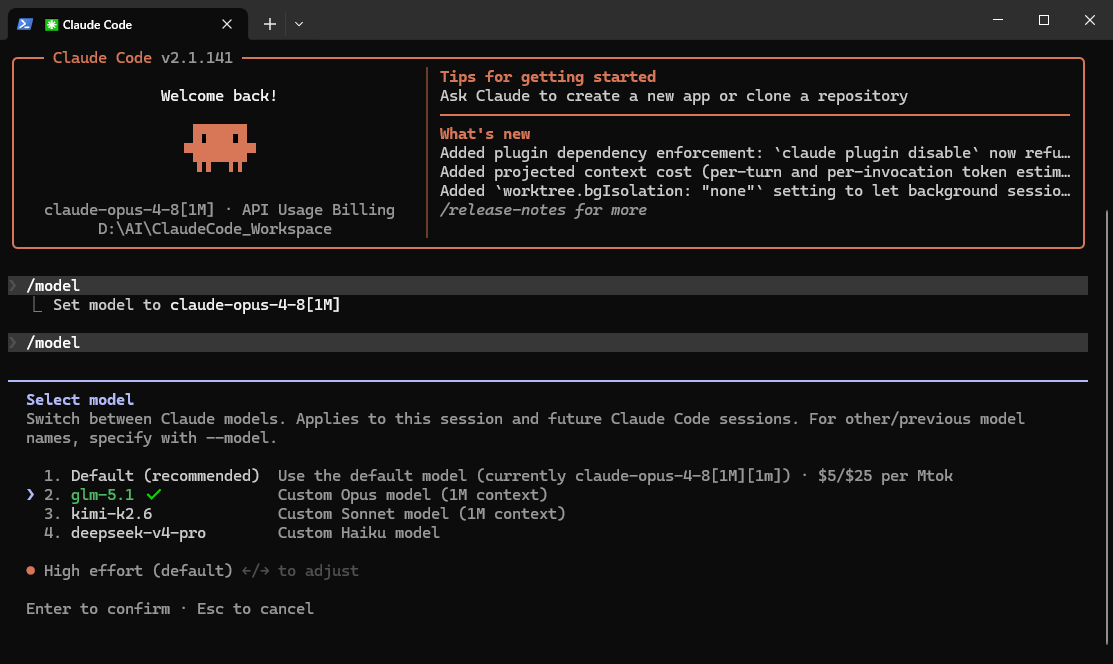Click the $5/$25 per Mtok price text

pyautogui.click(x=885, y=476)
